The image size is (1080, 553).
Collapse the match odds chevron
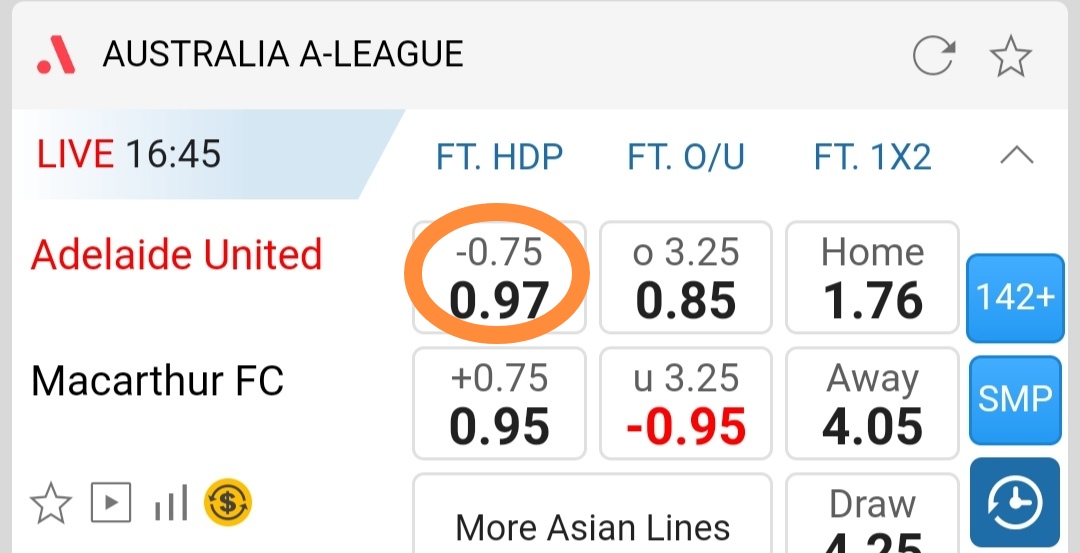point(1017,155)
